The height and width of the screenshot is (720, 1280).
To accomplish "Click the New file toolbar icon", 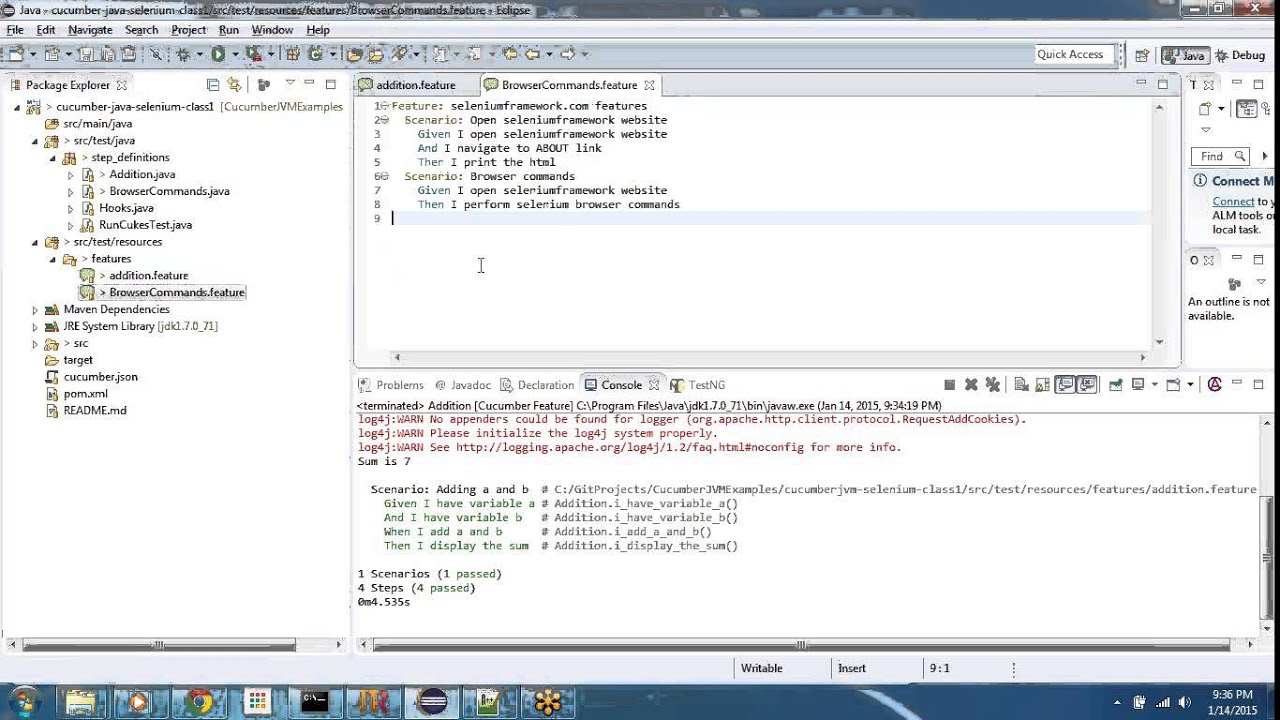I will pyautogui.click(x=15, y=54).
